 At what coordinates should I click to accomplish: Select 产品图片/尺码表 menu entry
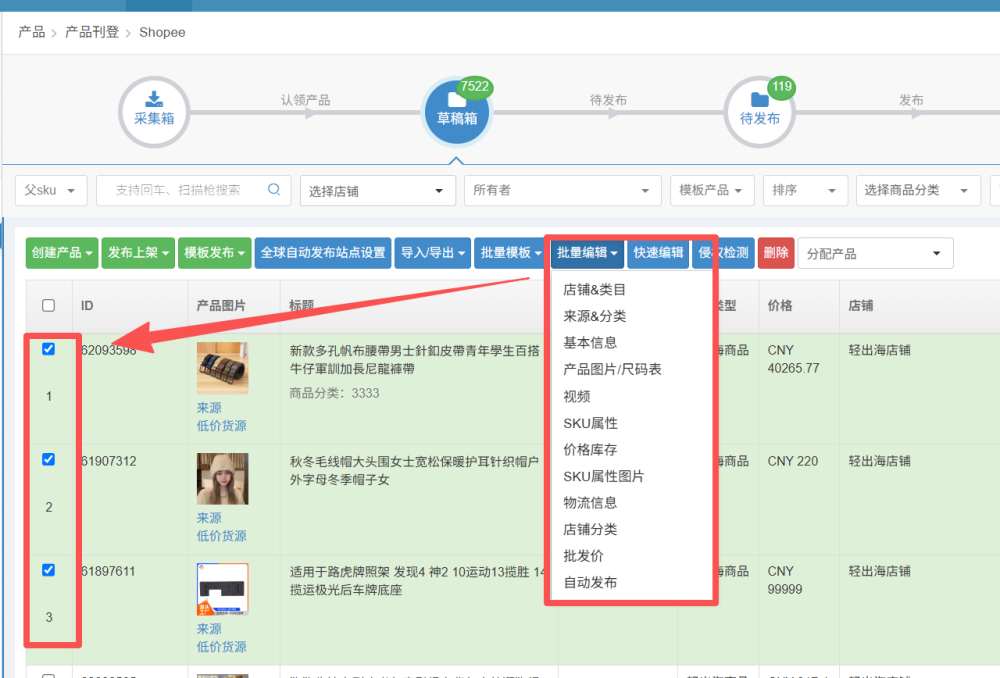612,369
